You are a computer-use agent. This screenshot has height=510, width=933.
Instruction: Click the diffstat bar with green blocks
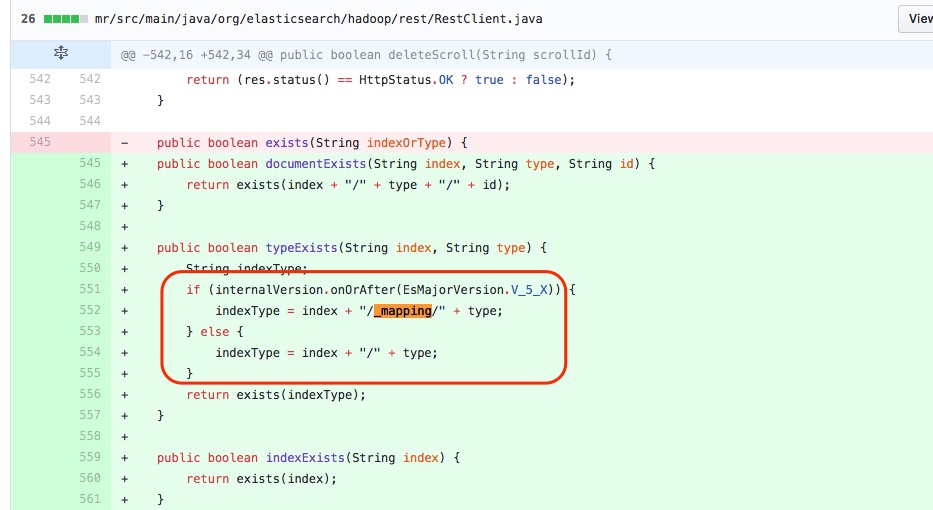point(65,19)
